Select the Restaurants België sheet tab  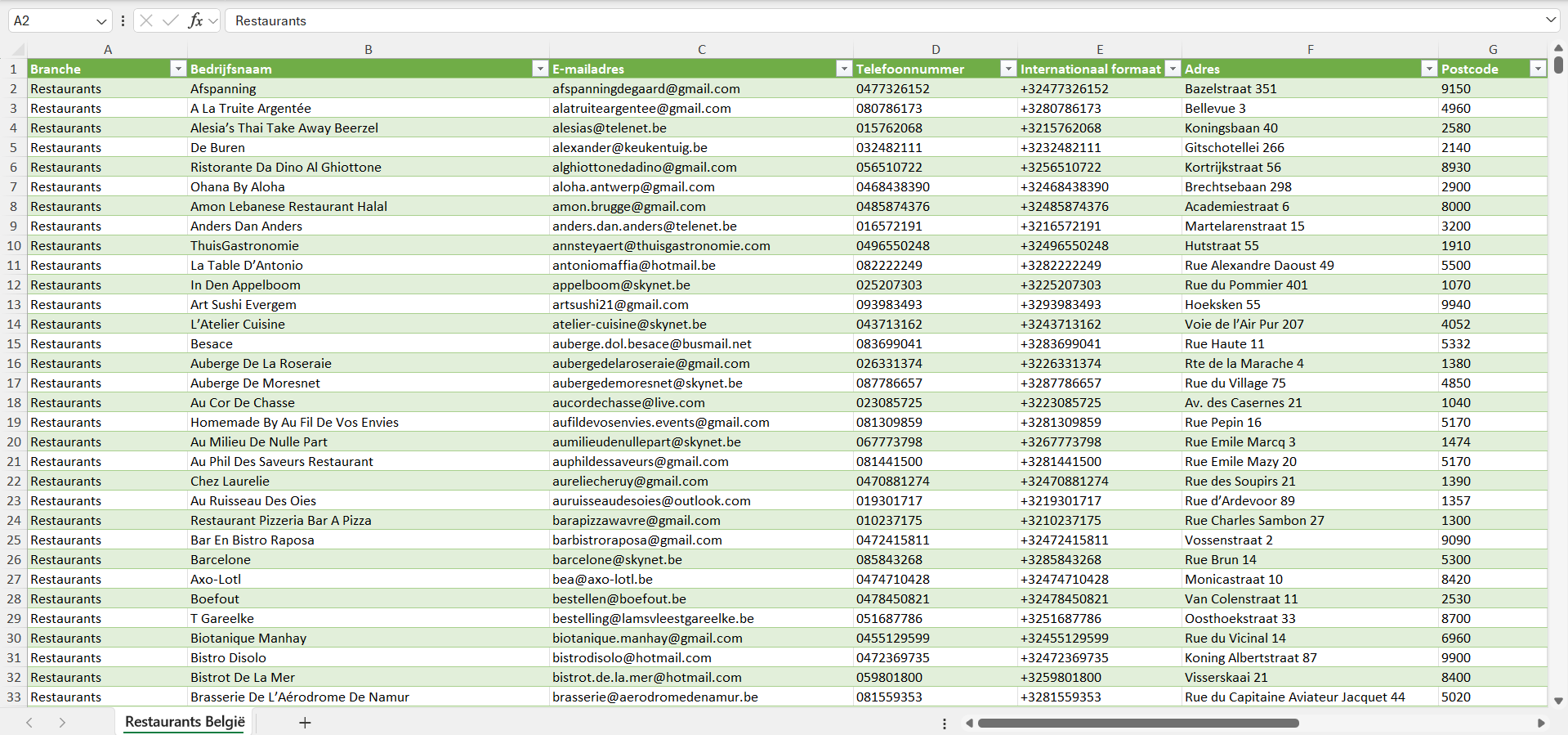tap(185, 722)
